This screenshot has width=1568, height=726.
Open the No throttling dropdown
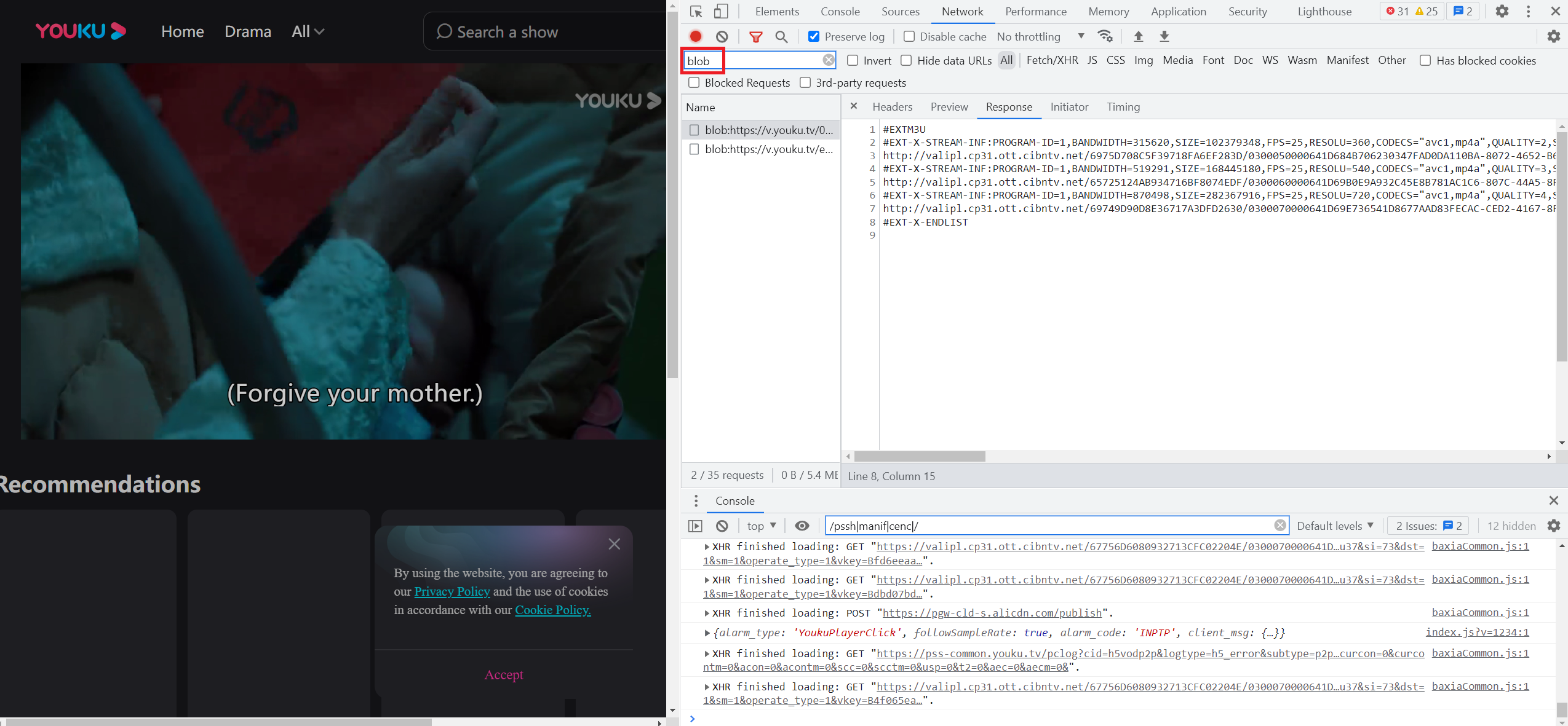click(x=1040, y=36)
